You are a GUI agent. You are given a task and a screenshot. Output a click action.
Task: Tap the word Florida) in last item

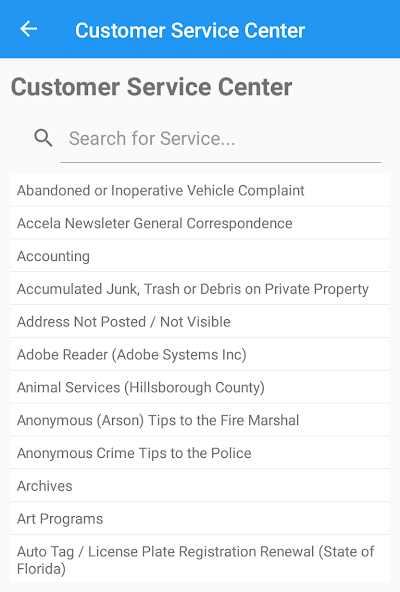click(x=41, y=569)
